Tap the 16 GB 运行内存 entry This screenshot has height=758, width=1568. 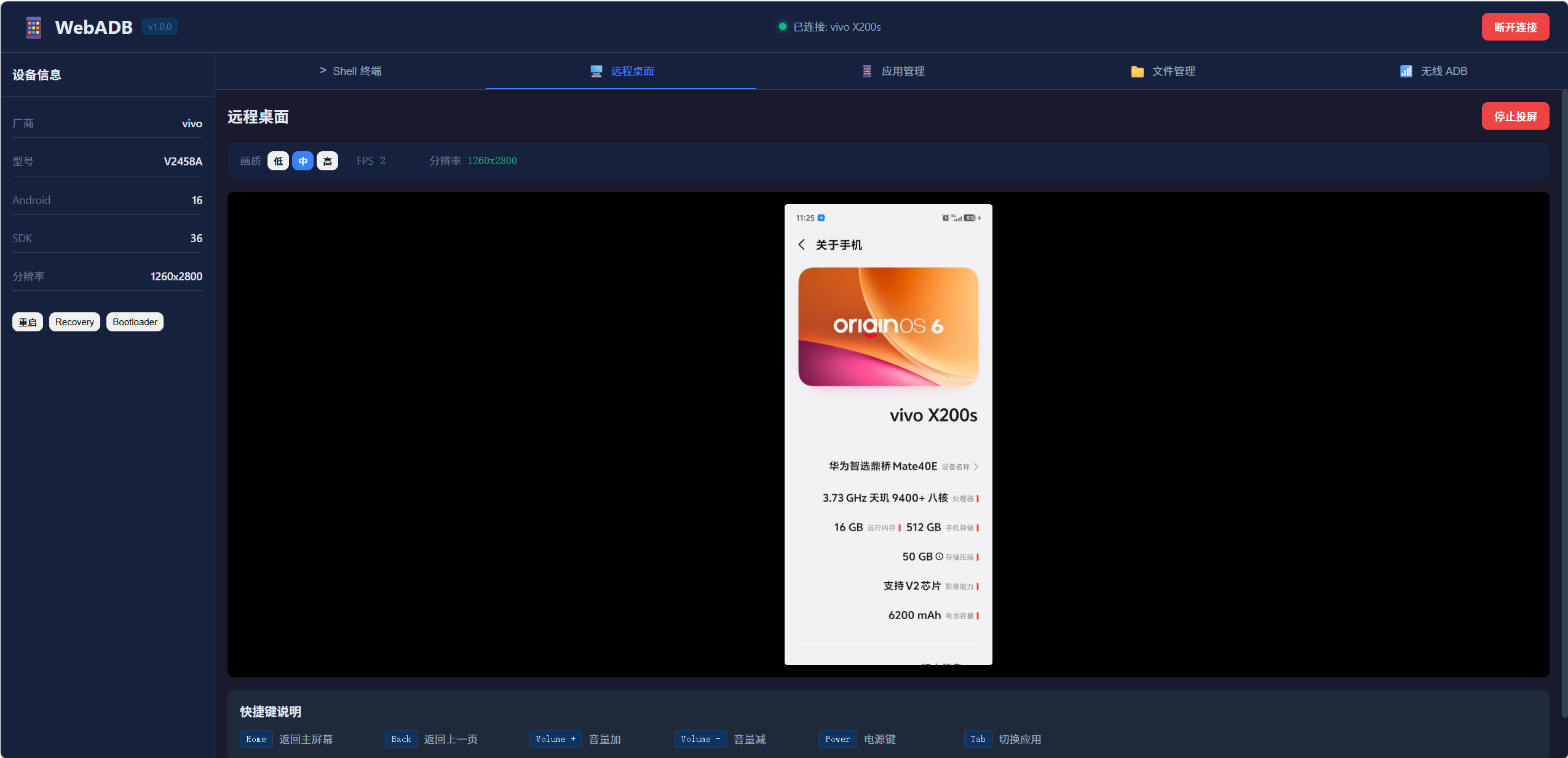click(867, 527)
